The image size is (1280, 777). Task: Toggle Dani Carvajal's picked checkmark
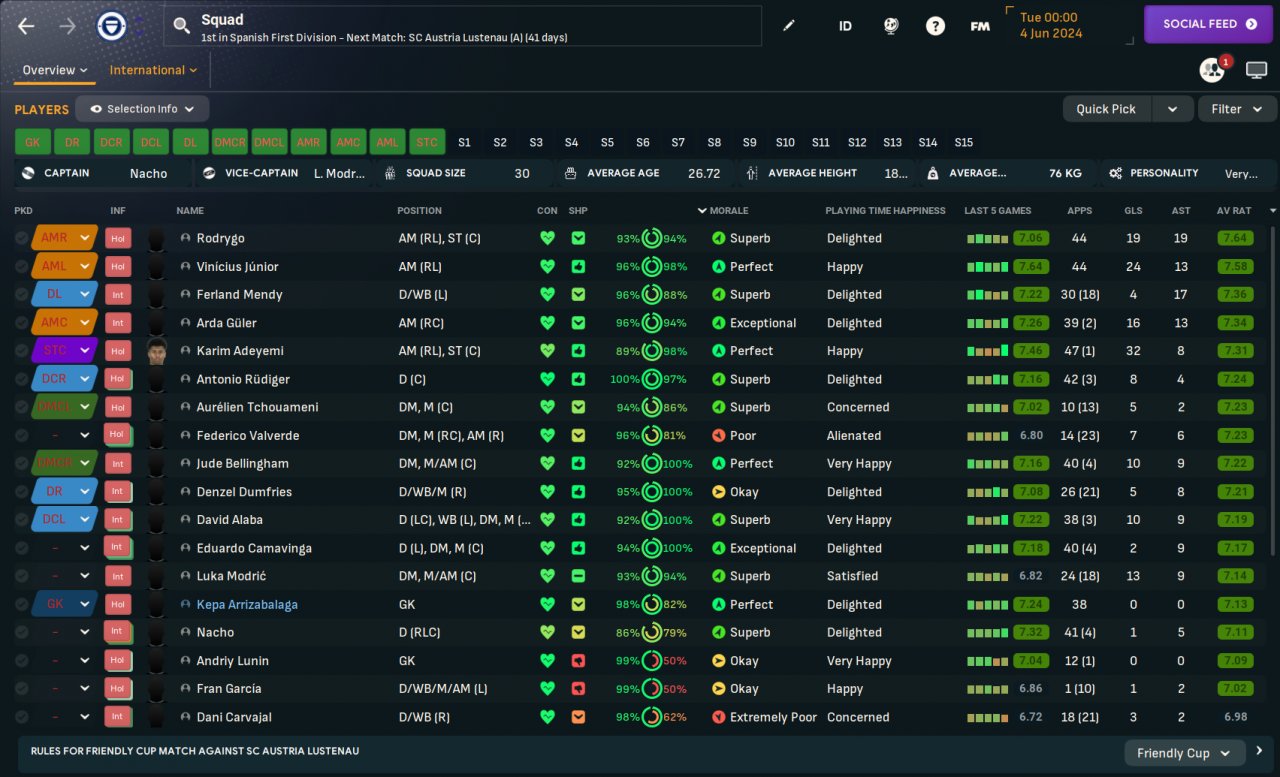click(x=22, y=717)
